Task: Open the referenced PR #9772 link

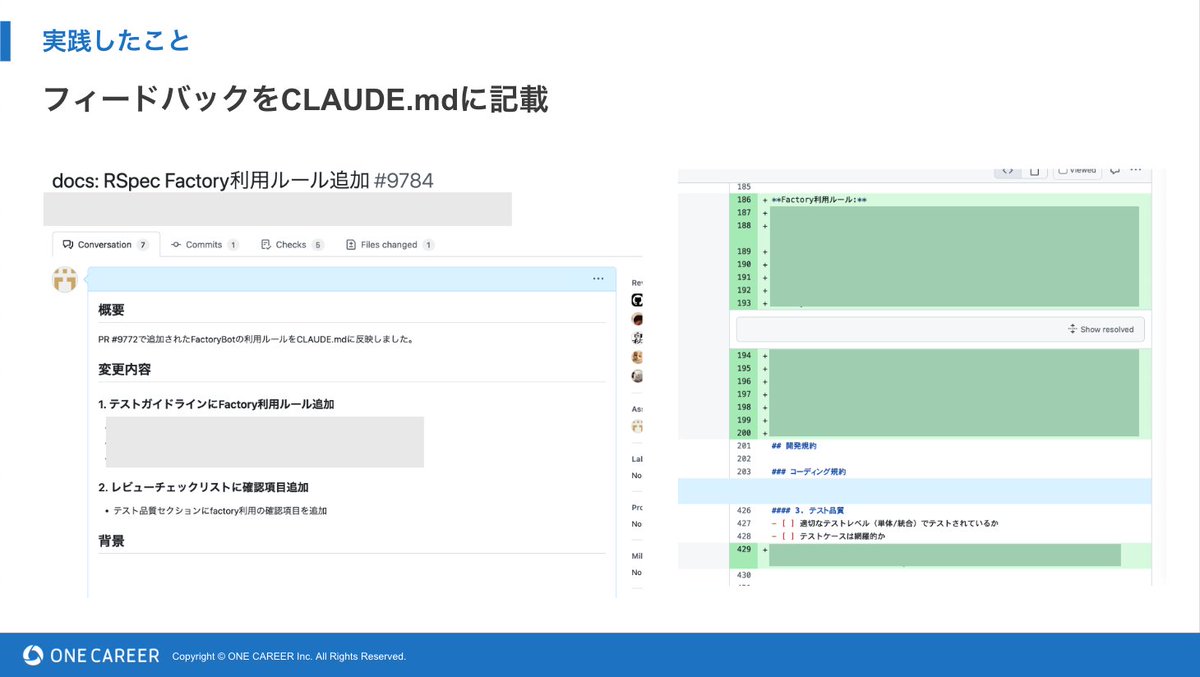Action: 123,339
